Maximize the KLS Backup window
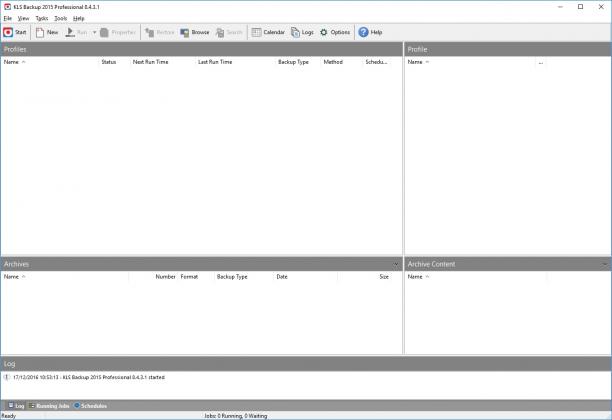Image resolution: width=612 pixels, height=420 pixels. click(580, 7)
